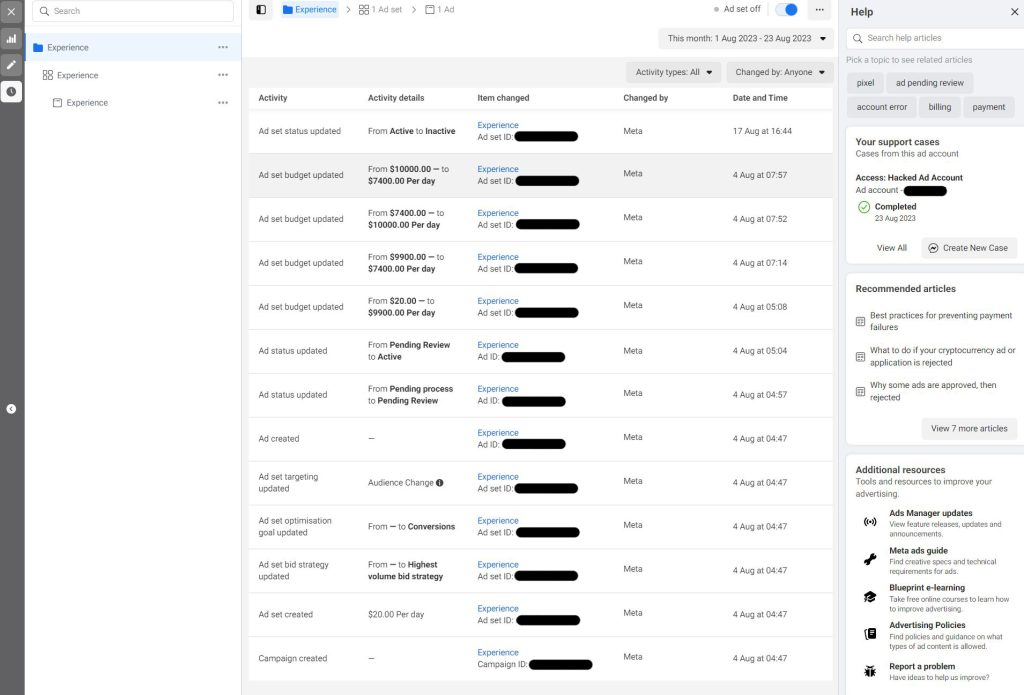Click 'Ad set status updated' activity cell
The image size is (1024, 695).
299,131
